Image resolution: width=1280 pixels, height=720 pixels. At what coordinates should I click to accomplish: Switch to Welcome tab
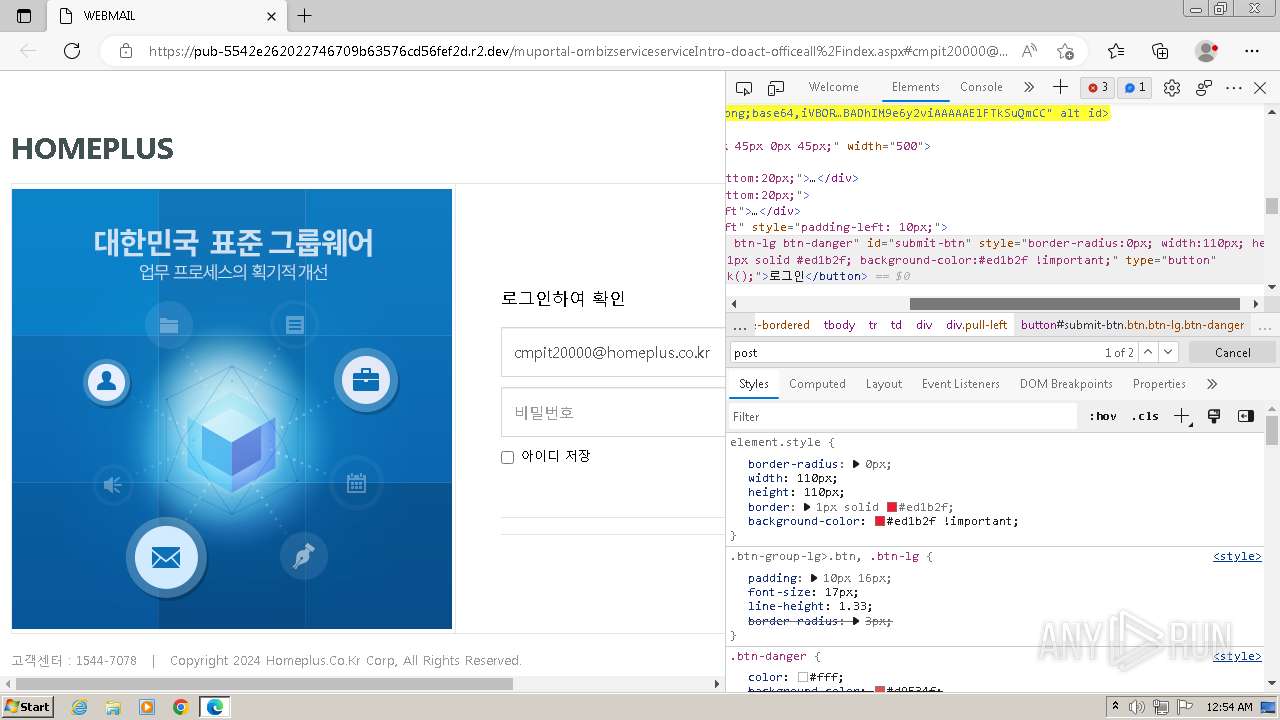pyautogui.click(x=833, y=87)
